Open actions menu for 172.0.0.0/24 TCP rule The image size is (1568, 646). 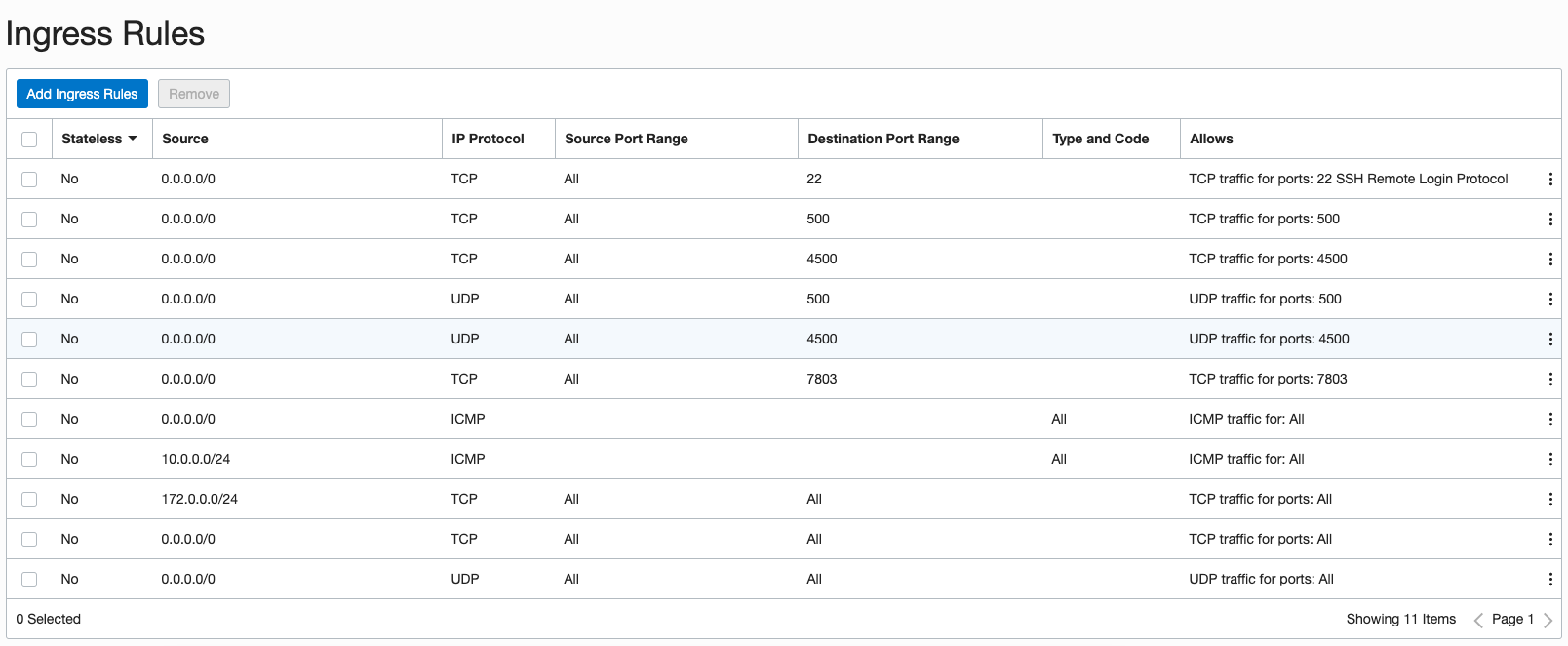click(x=1550, y=499)
